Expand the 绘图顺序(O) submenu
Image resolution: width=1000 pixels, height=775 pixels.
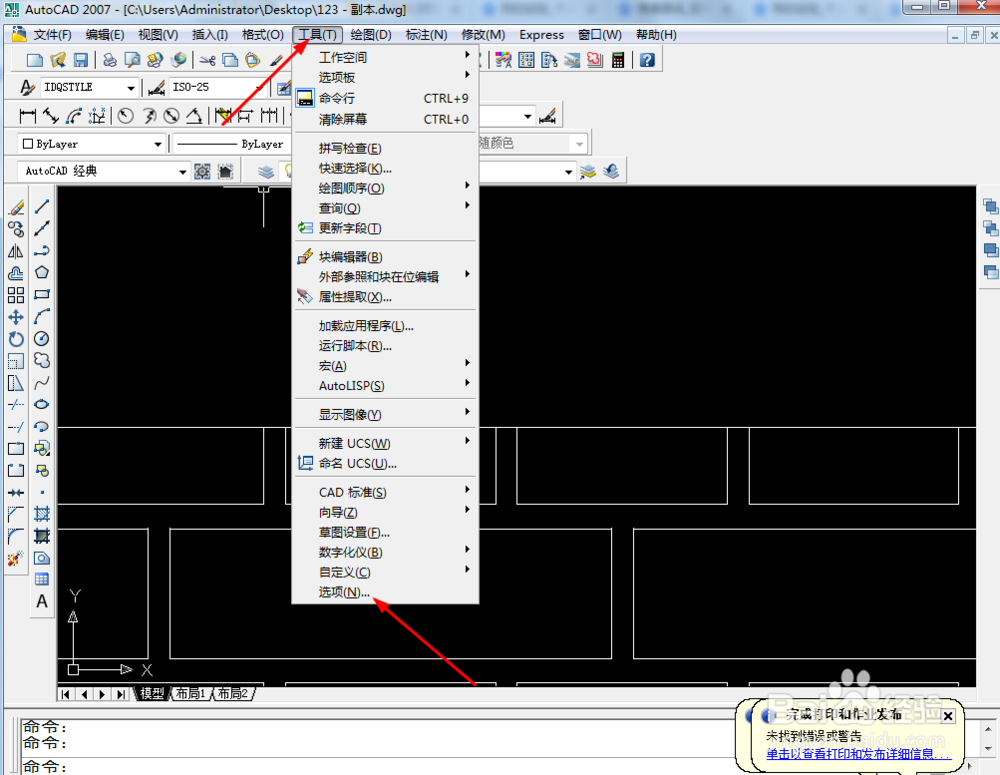(385, 188)
